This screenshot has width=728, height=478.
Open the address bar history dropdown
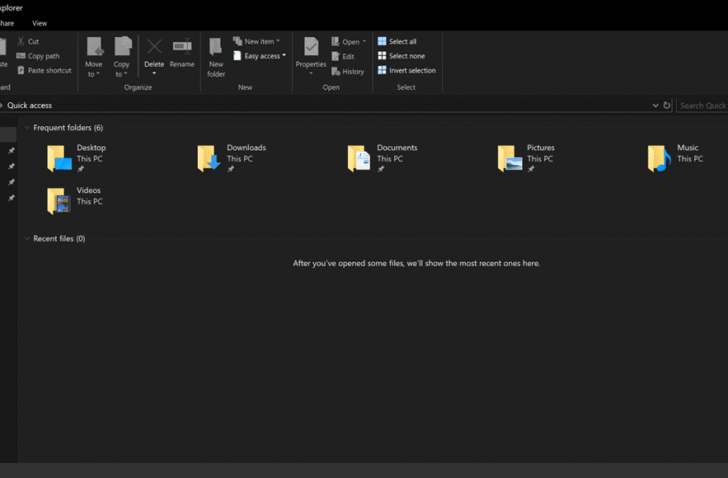pos(655,105)
